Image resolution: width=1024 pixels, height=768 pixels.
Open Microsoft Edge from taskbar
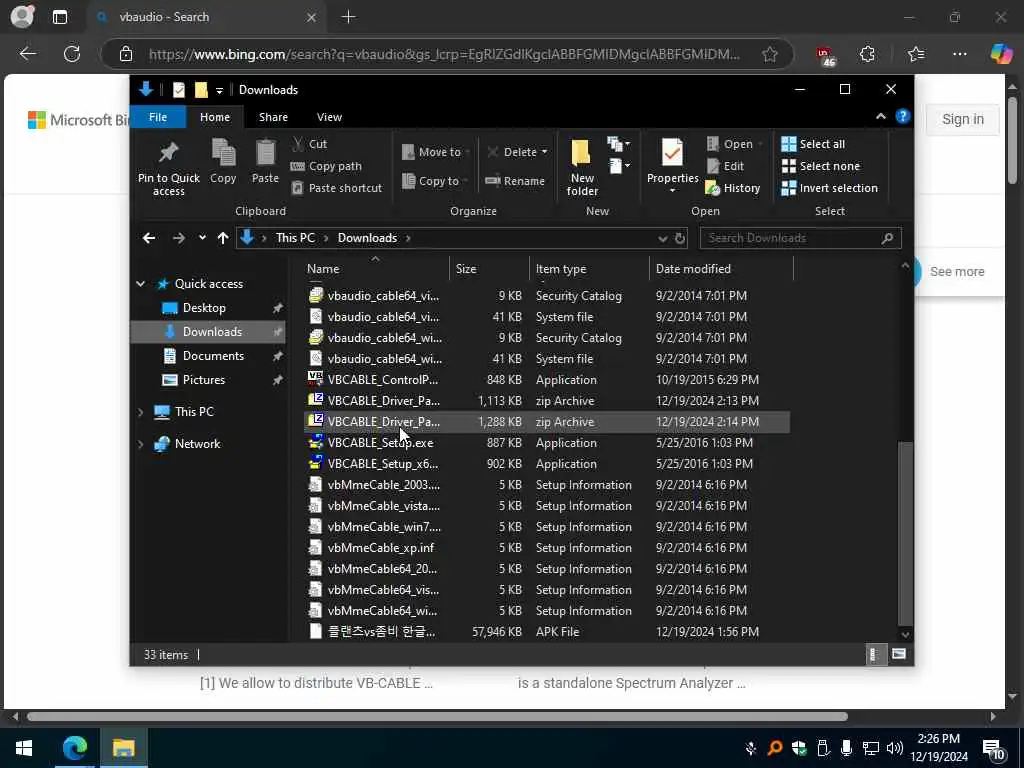click(x=74, y=747)
